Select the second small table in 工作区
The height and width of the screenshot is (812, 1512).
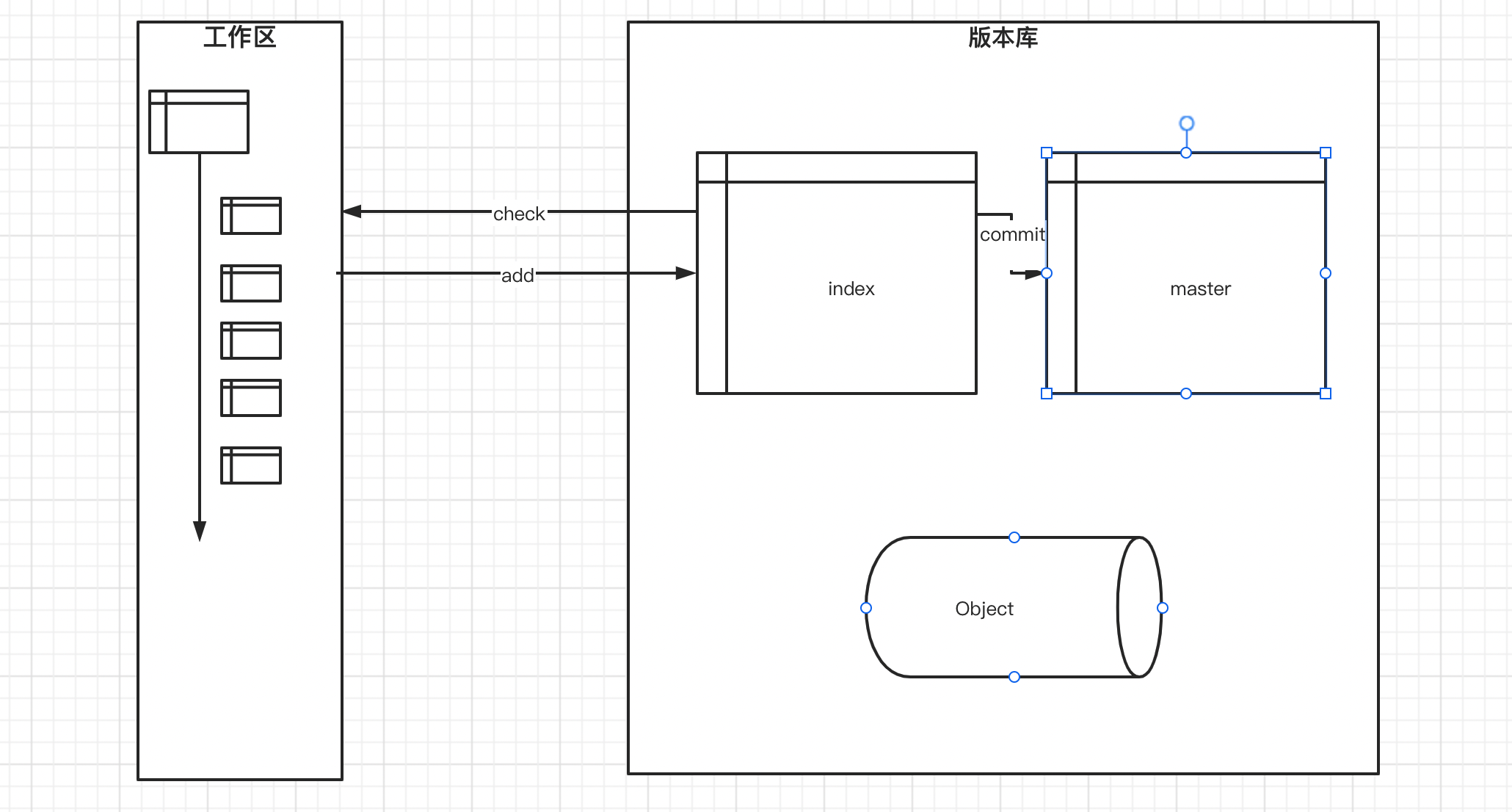[251, 283]
